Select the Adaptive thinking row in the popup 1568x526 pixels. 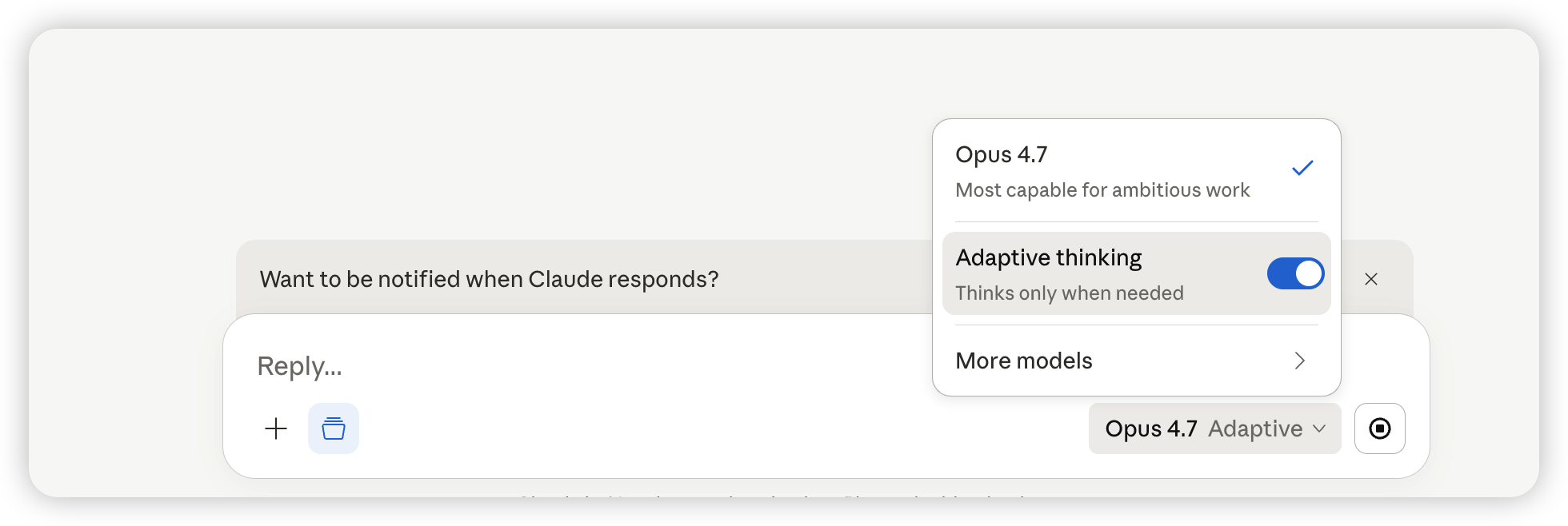point(1136,273)
